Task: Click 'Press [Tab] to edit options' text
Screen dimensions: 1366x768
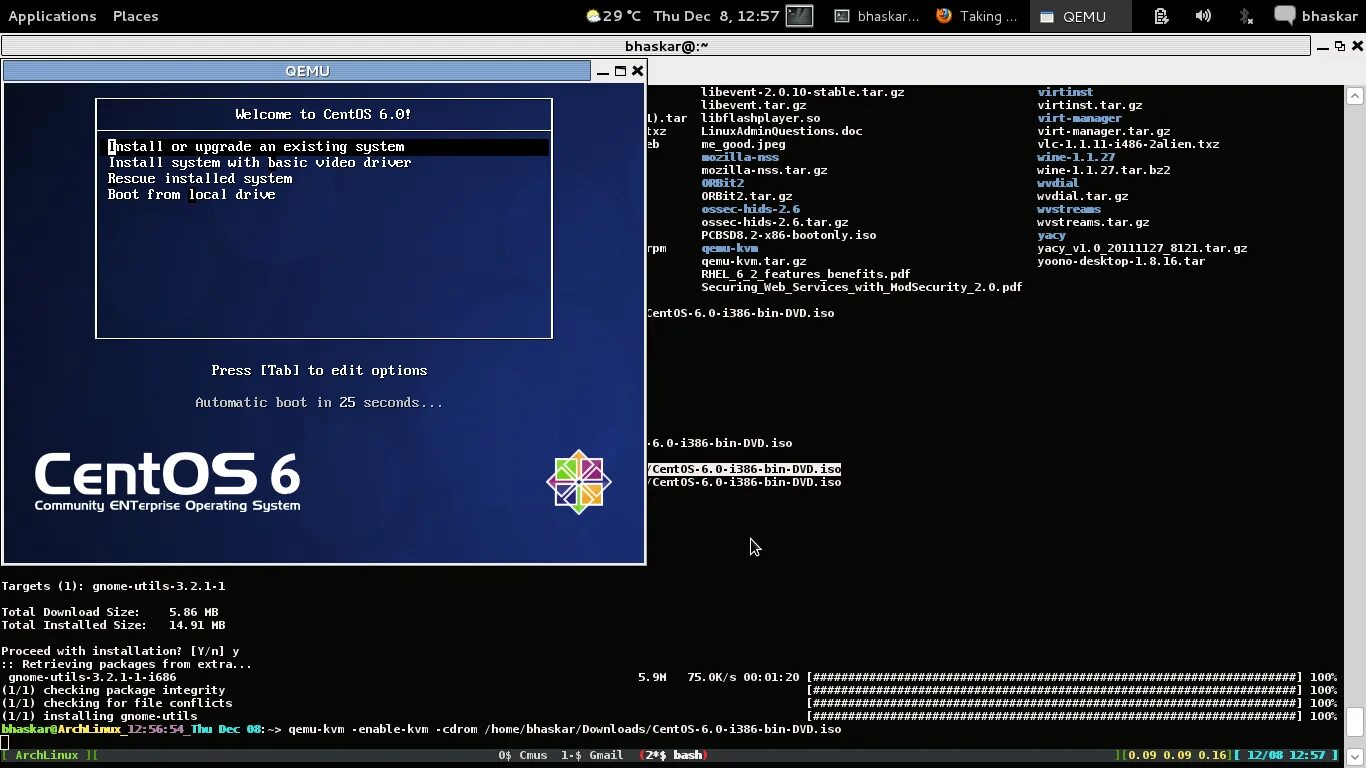Action: pos(319,370)
